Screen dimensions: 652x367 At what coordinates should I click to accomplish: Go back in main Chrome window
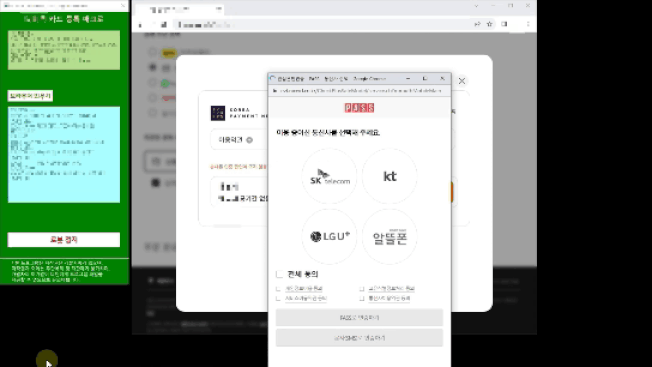tap(140, 25)
